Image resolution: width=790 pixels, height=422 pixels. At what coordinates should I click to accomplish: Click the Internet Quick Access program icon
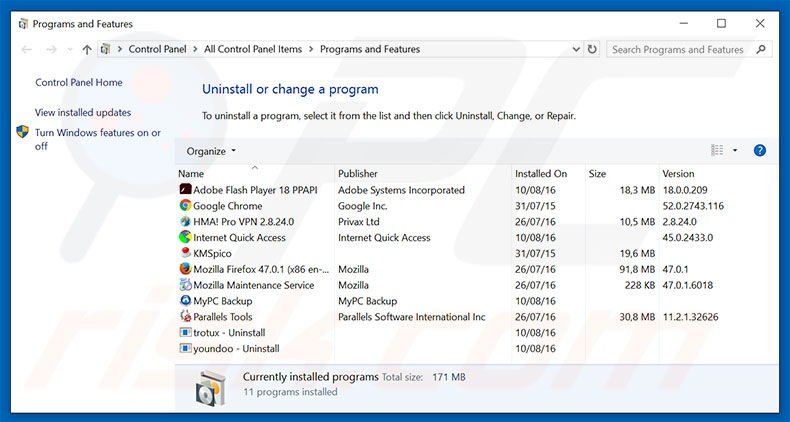tap(185, 237)
